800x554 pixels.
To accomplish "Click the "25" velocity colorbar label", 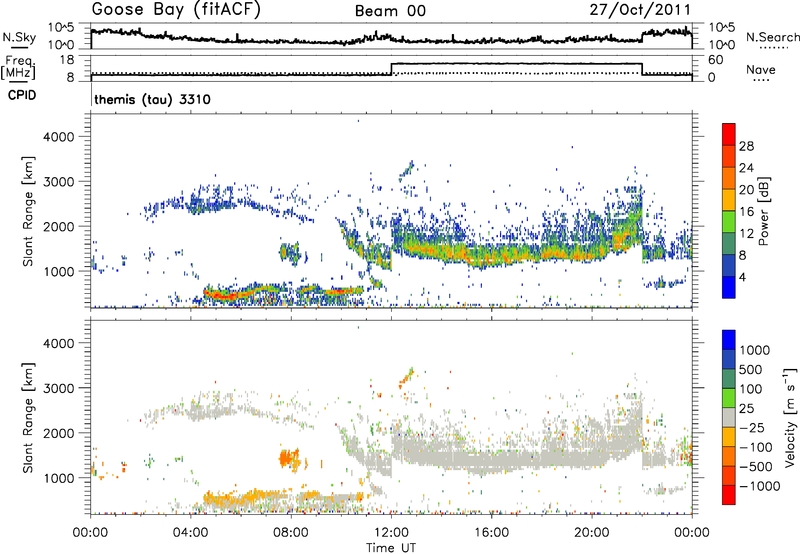I will (x=747, y=409).
